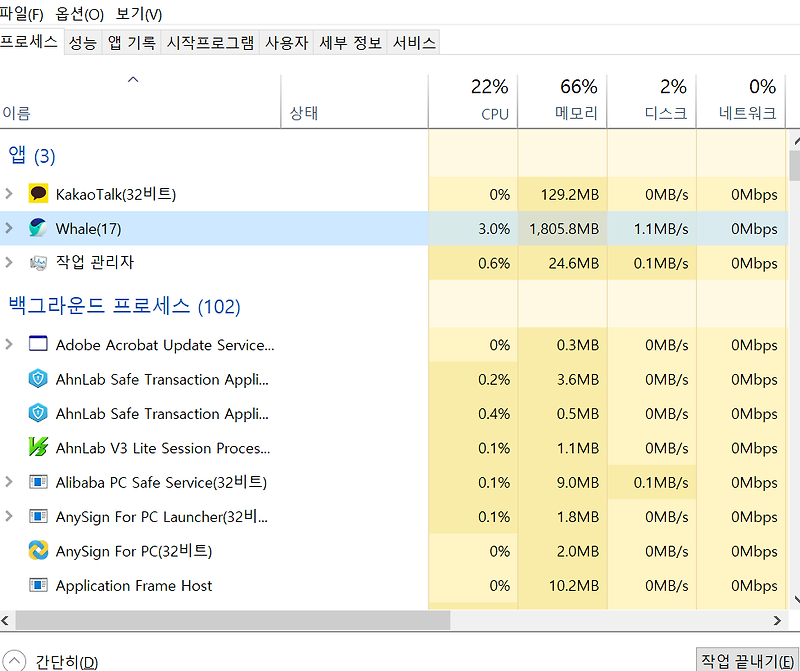Select the Whale(17) row name

(x=88, y=229)
